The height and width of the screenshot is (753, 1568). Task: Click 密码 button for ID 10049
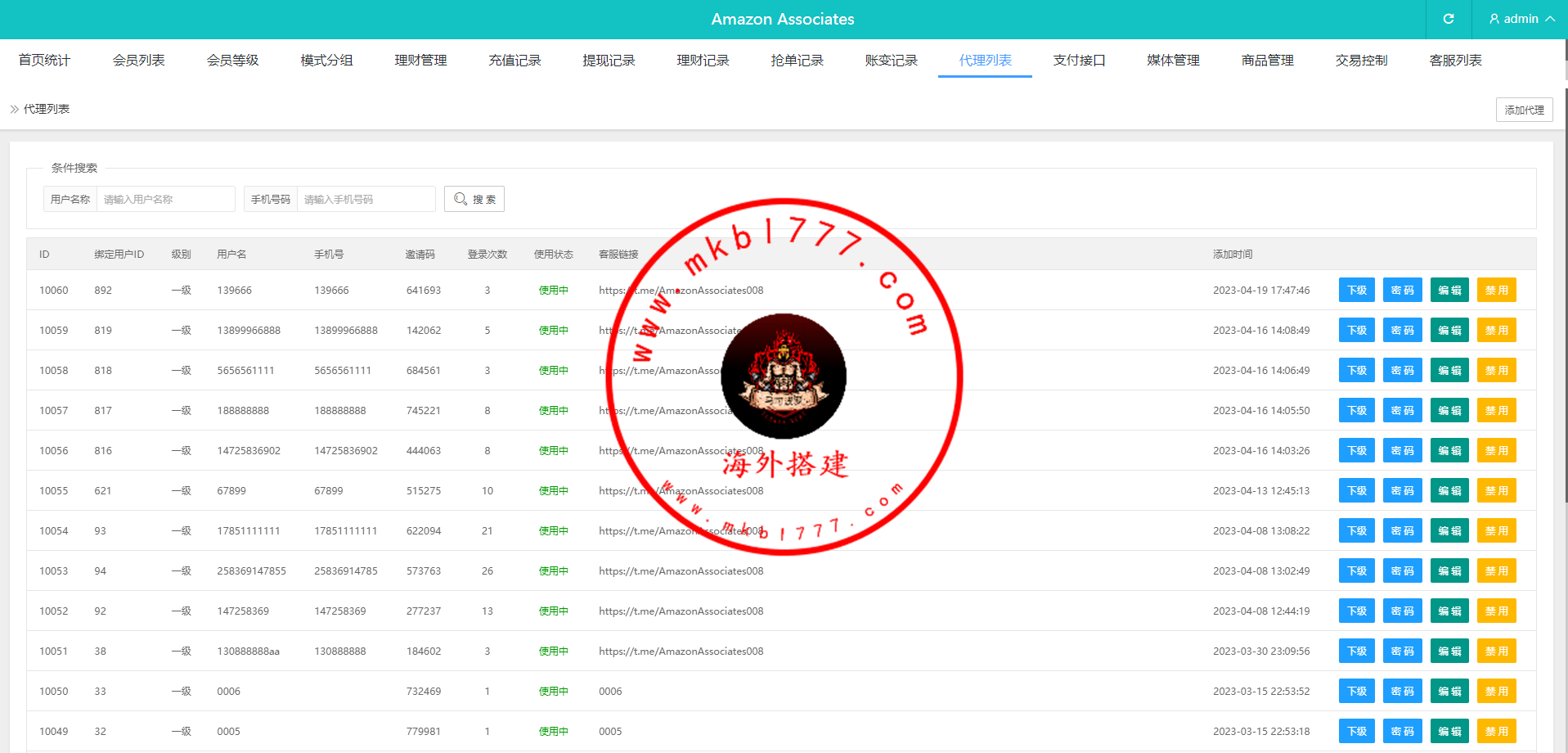point(1403,732)
